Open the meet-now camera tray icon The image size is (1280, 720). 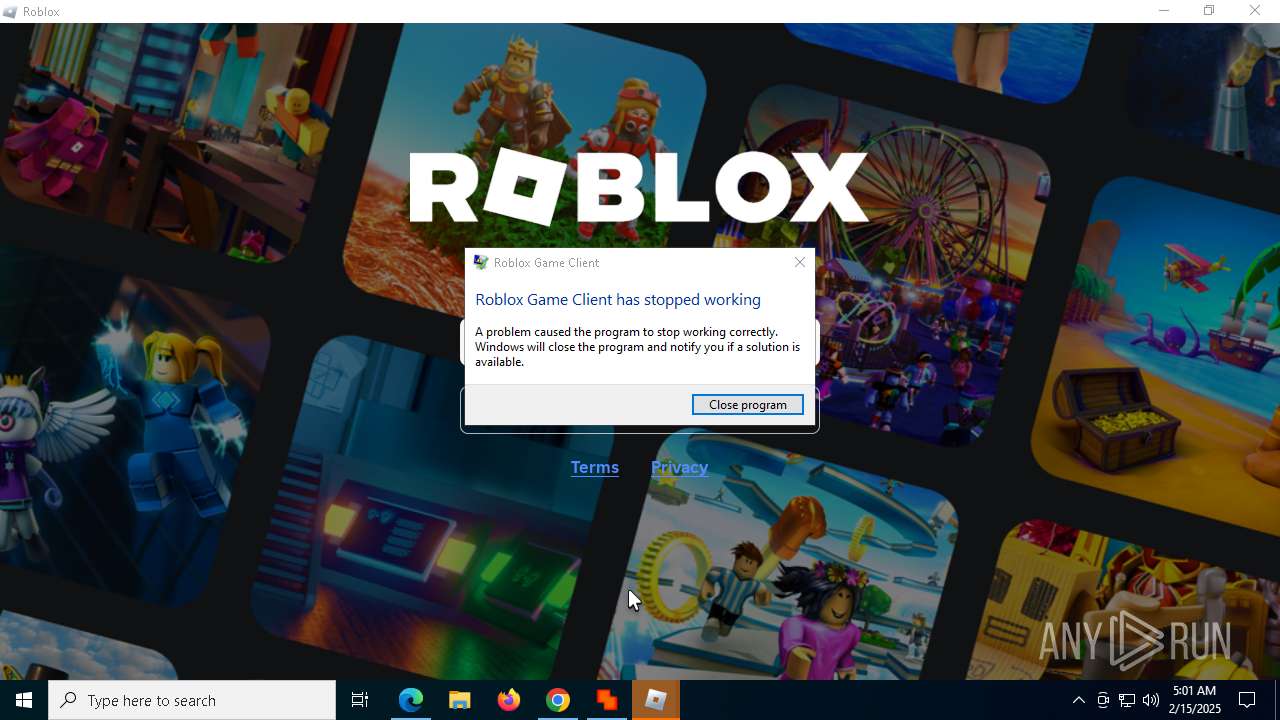click(1103, 700)
